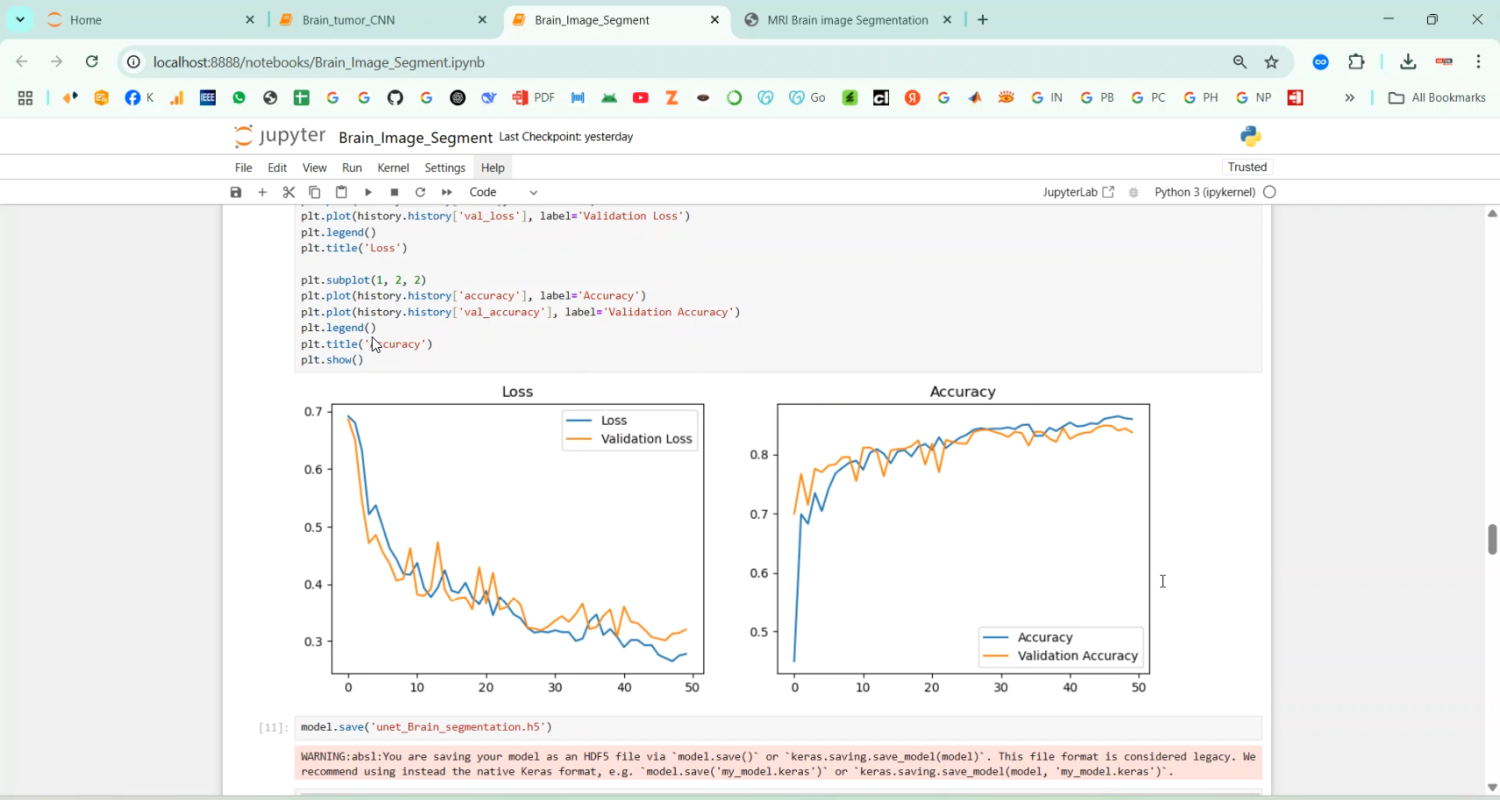Click the Trusted notebook button
Viewport: 1500px width, 800px height.
[x=1247, y=167]
